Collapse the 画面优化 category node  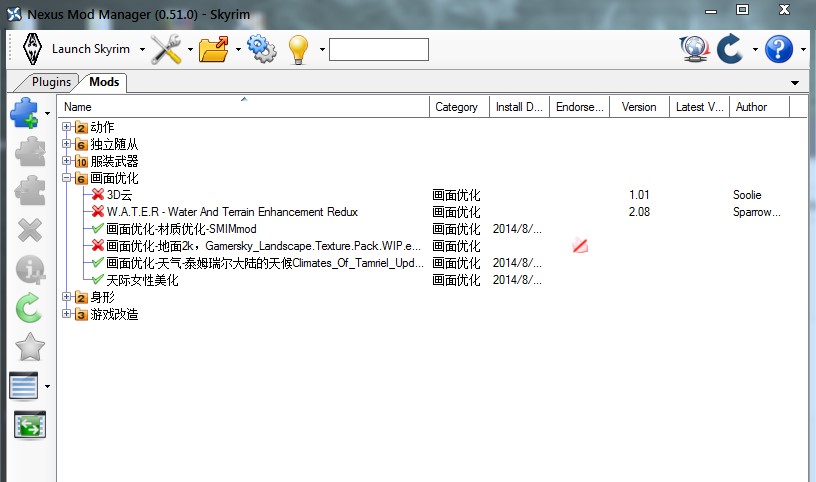(x=66, y=177)
